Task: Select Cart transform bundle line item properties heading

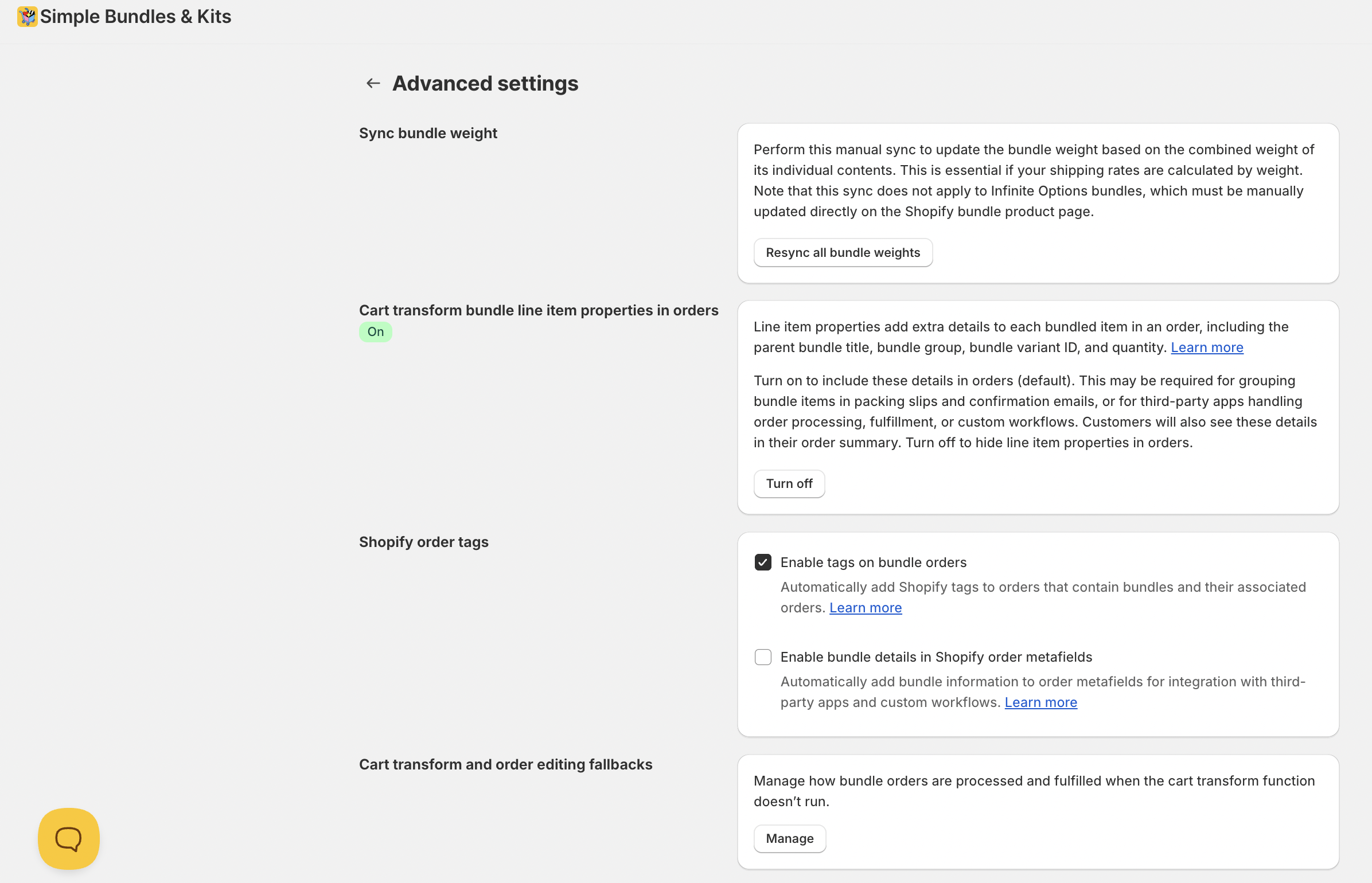Action: (x=538, y=310)
